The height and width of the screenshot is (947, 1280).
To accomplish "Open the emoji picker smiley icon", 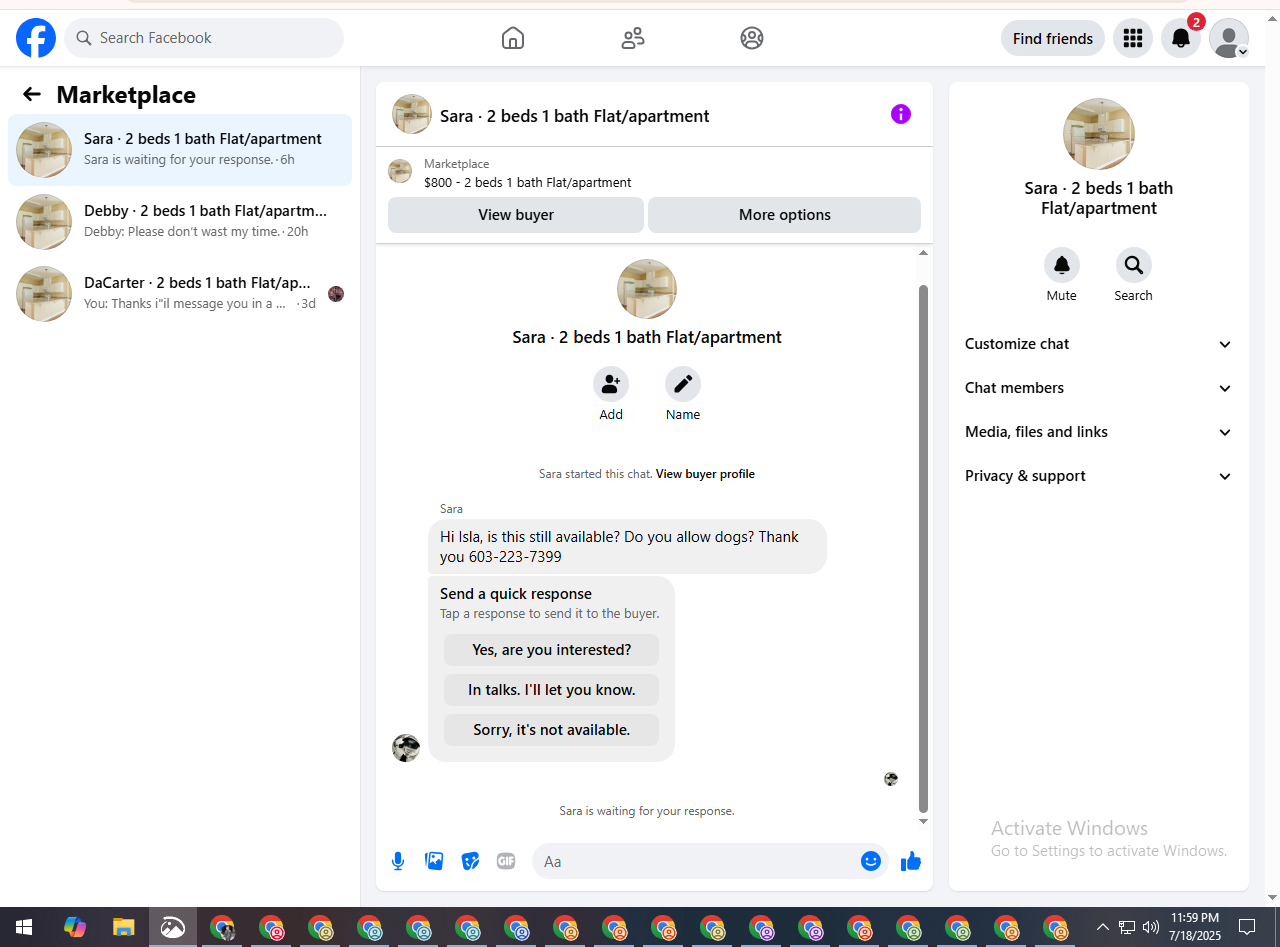I will click(x=871, y=861).
